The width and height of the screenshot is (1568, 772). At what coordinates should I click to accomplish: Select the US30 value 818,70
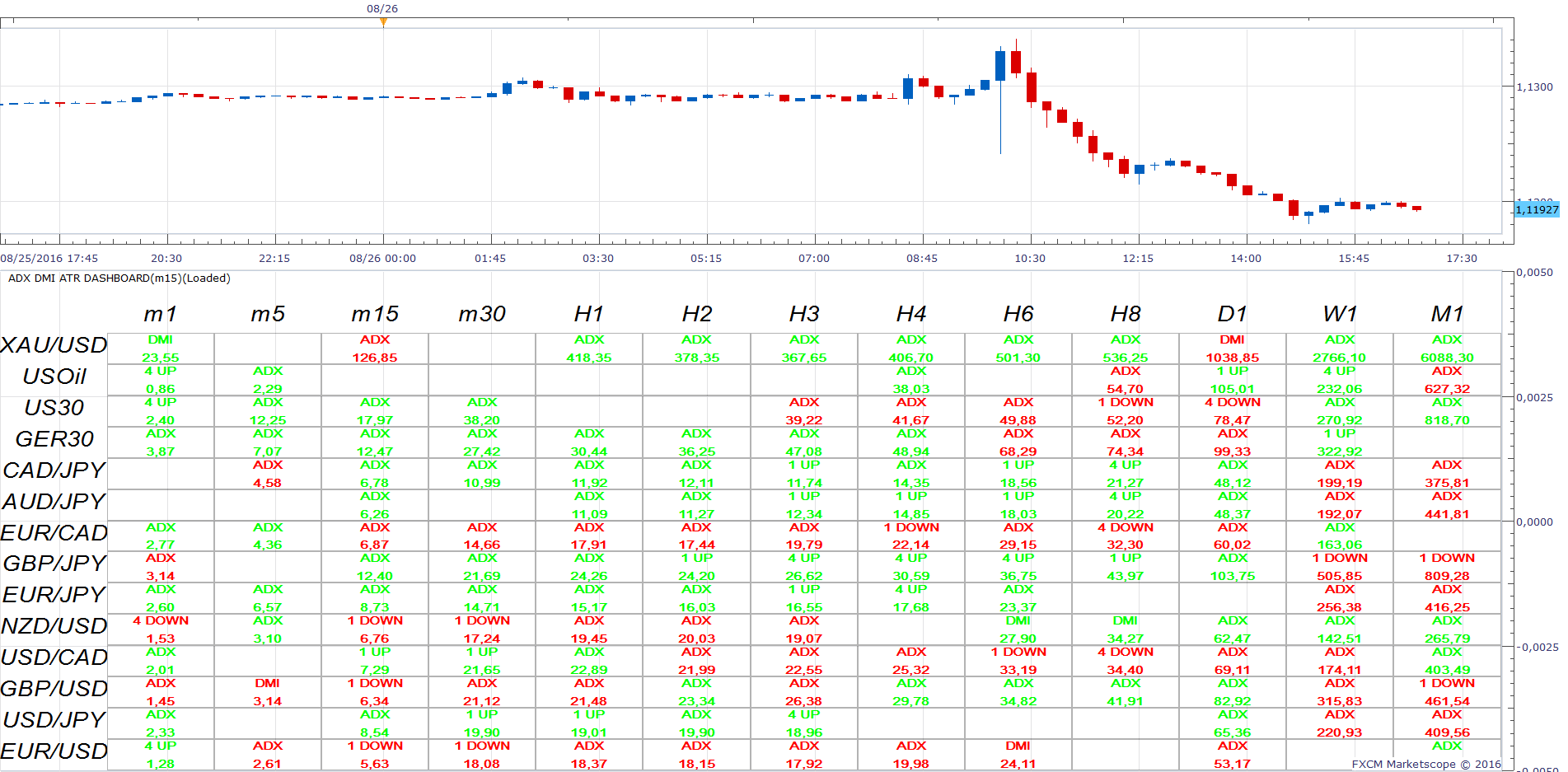(x=1447, y=420)
